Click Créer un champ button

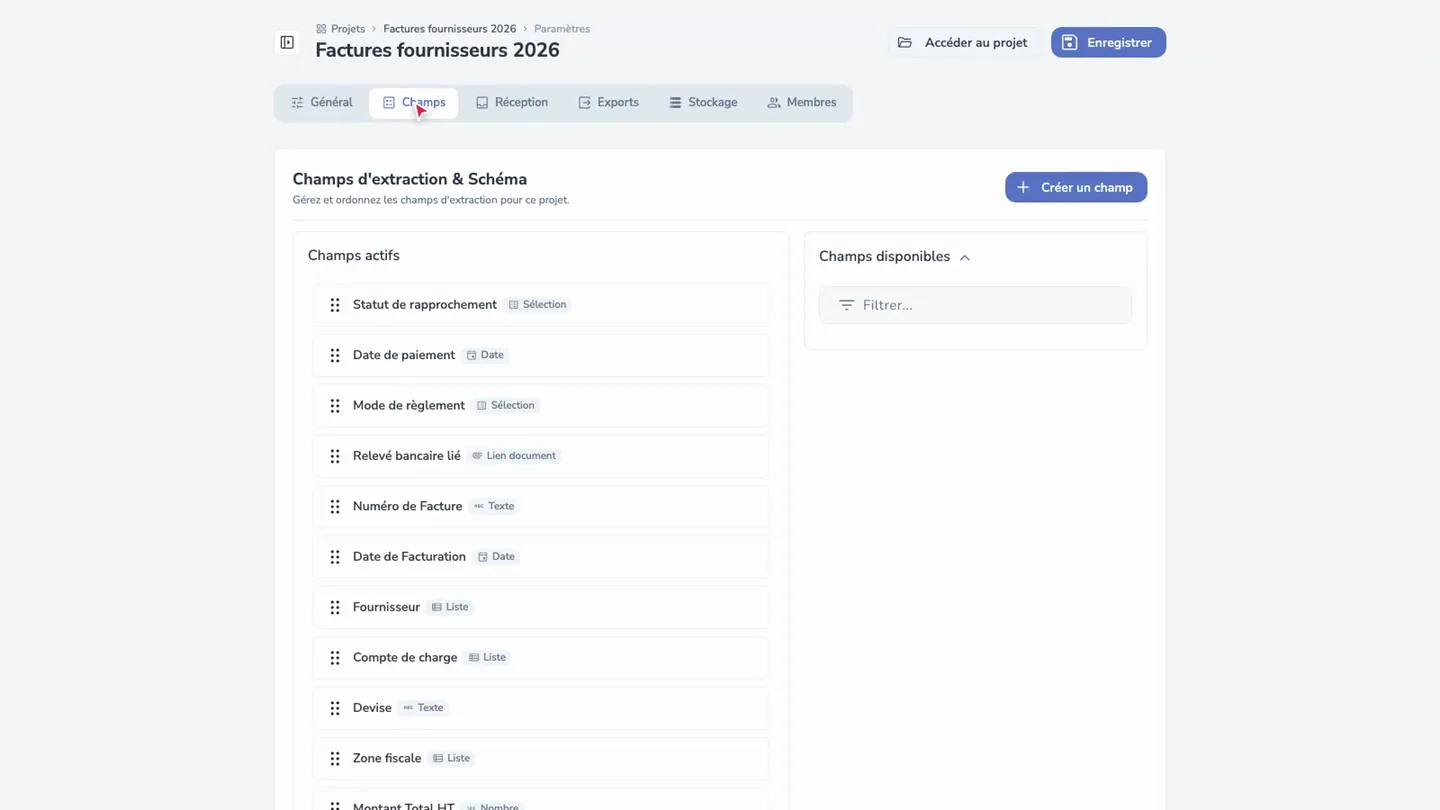(x=1076, y=188)
